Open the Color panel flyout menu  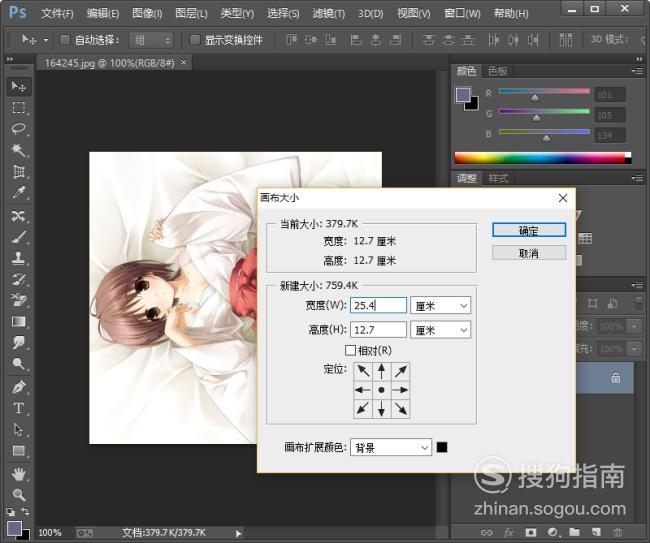click(x=638, y=71)
